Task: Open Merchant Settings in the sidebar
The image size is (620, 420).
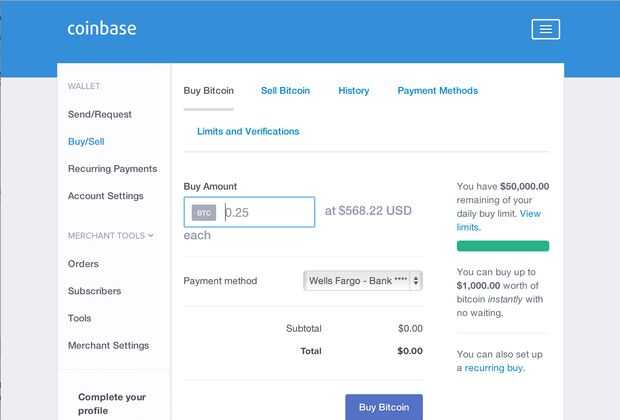Action: coord(108,345)
